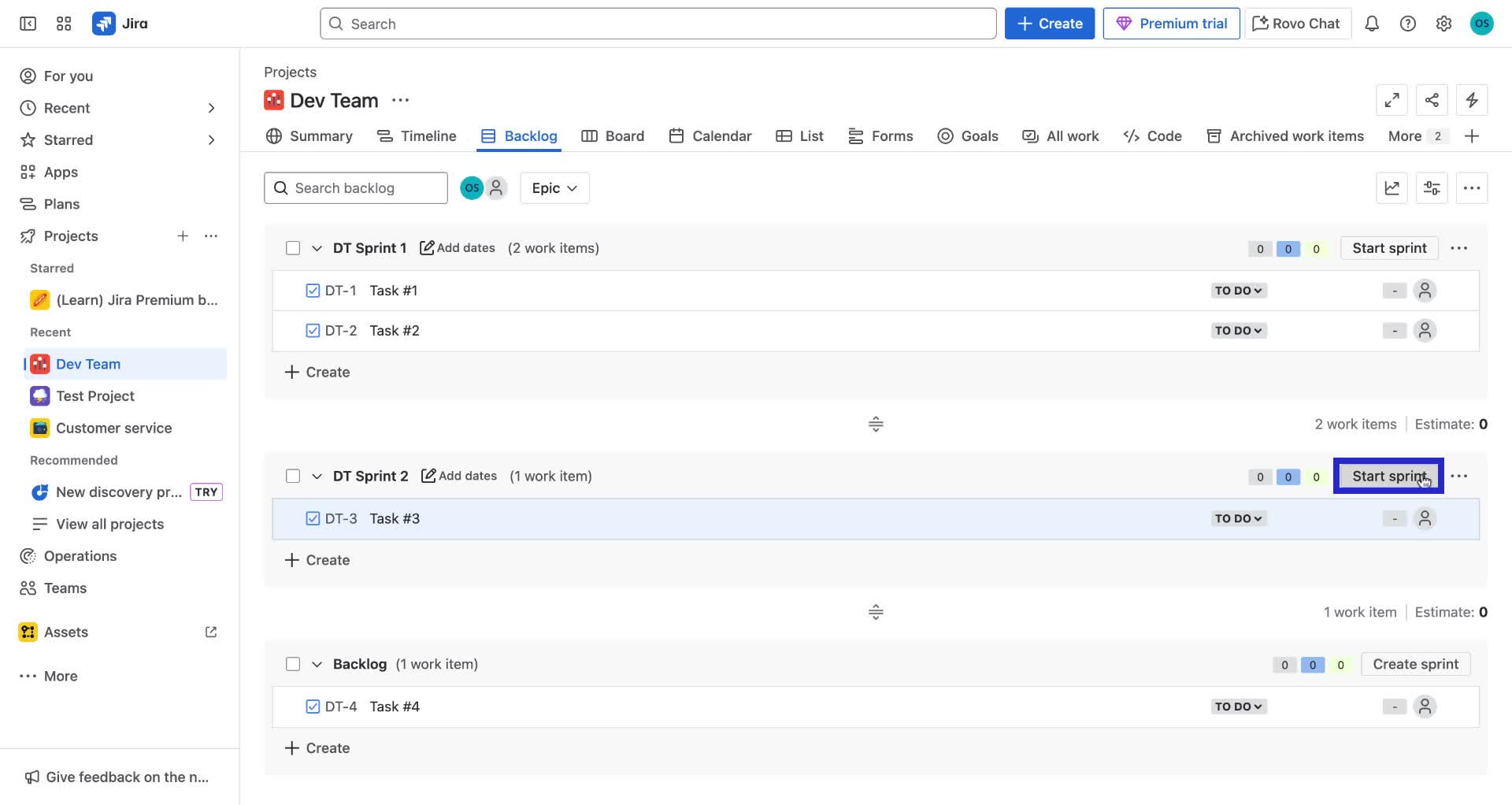Trigger automation lightning icon in project header
The image size is (1512, 805).
pyautogui.click(x=1472, y=100)
